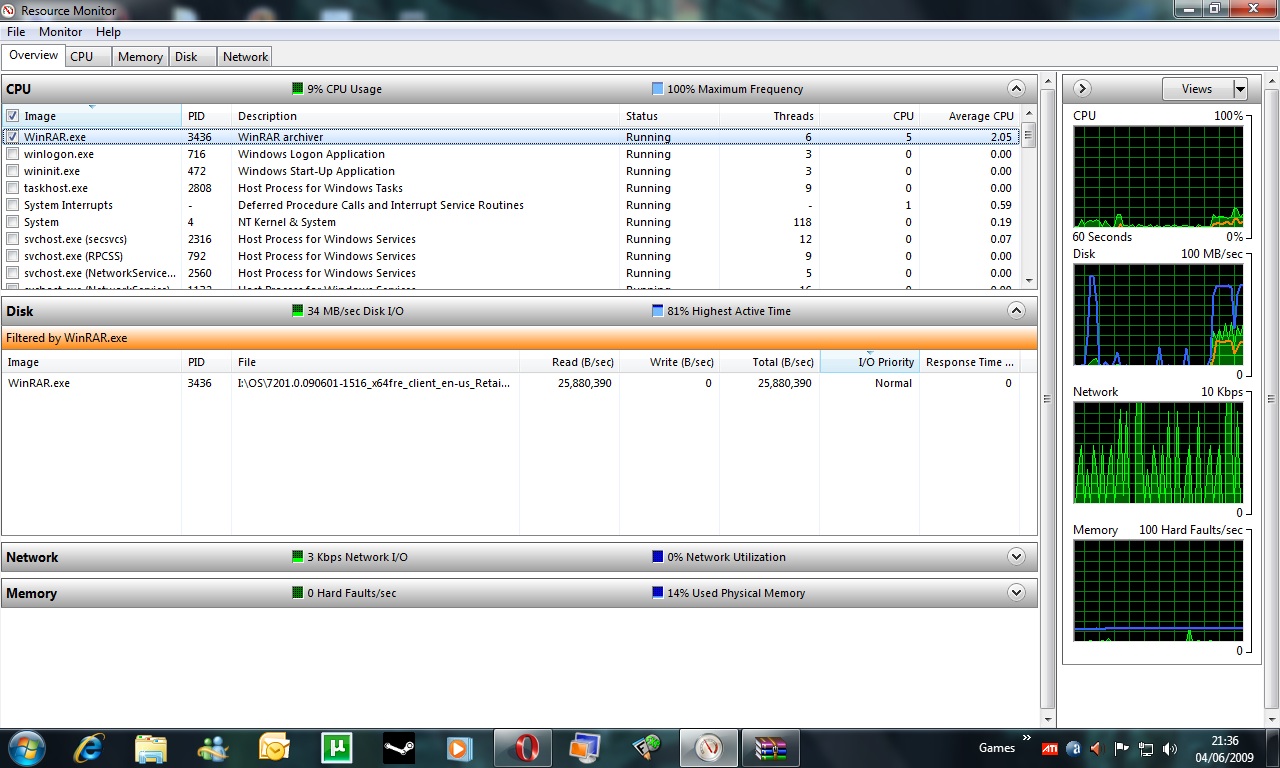Open the Monitor menu
1280x768 pixels.
pos(60,31)
